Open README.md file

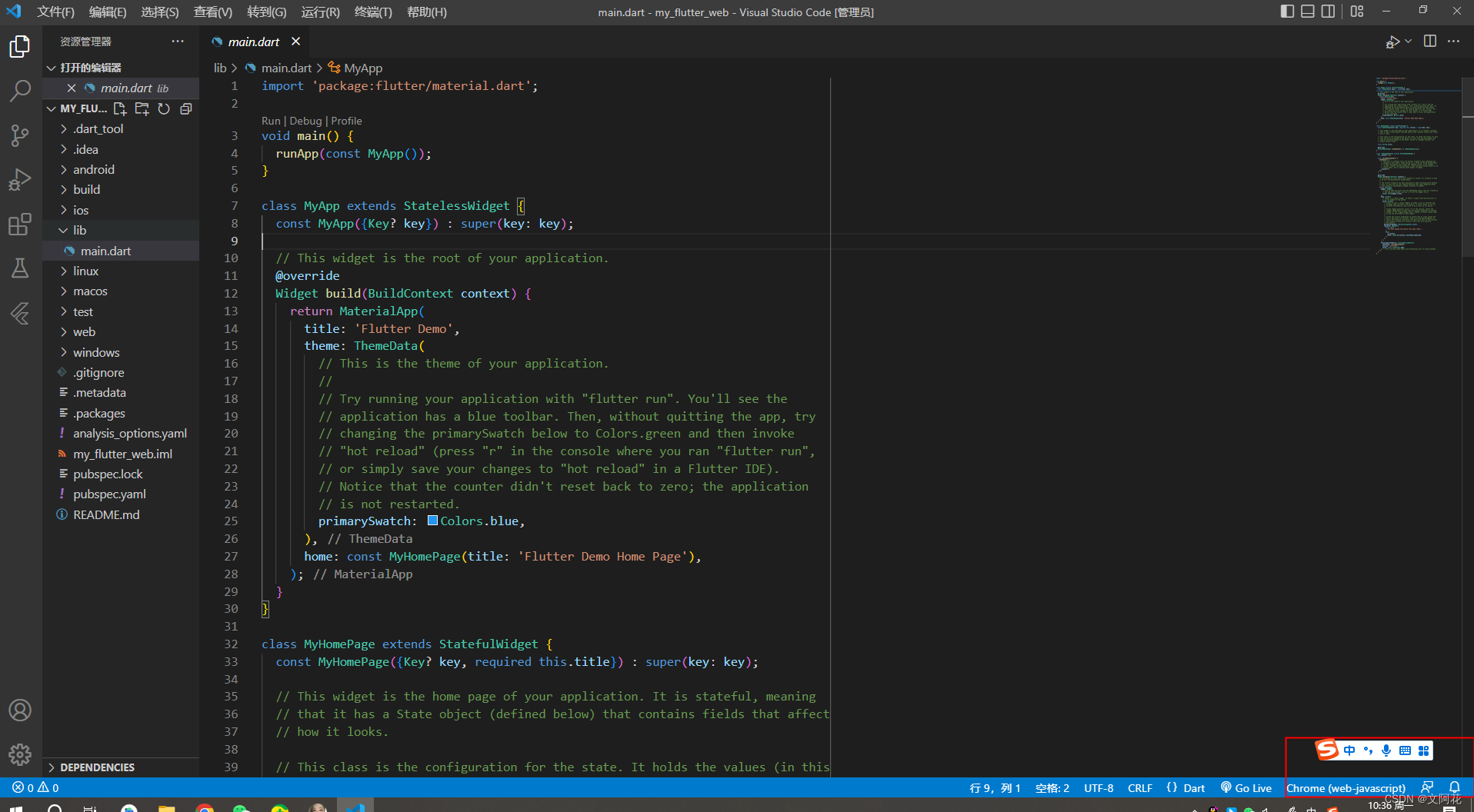121,515
